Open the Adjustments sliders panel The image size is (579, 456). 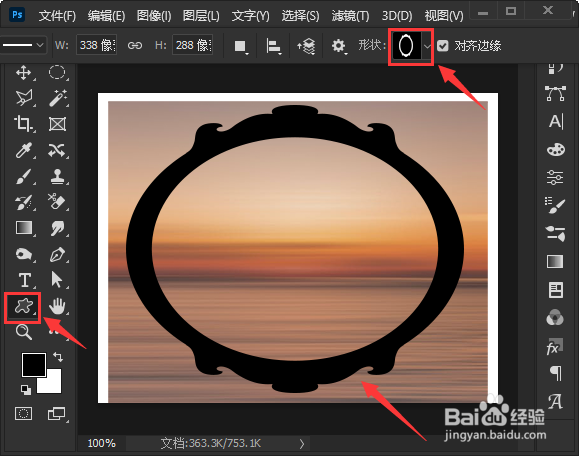click(555, 178)
